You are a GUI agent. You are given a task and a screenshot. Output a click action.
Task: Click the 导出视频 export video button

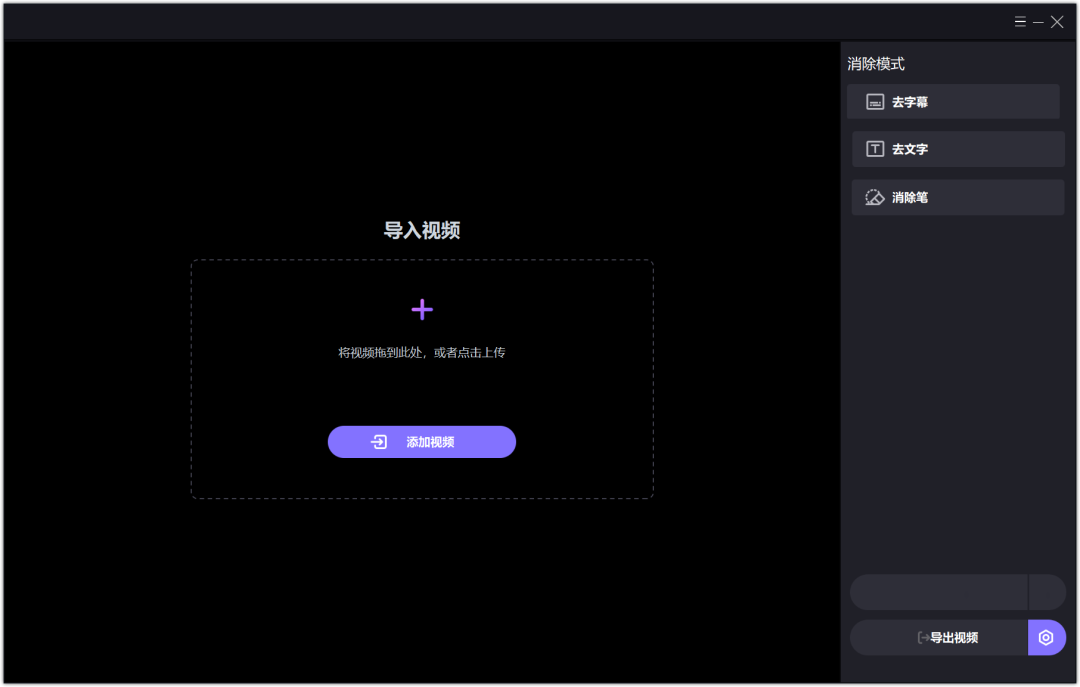(939, 637)
